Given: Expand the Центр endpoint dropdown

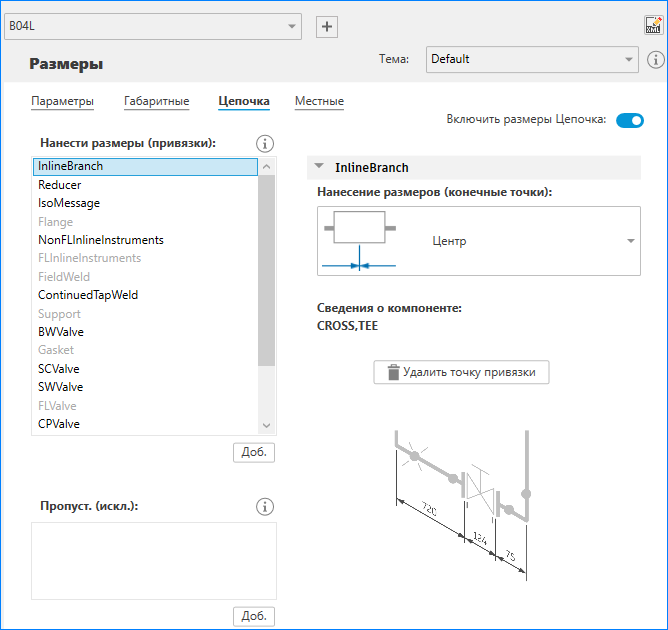Looking at the screenshot, I should (x=631, y=241).
